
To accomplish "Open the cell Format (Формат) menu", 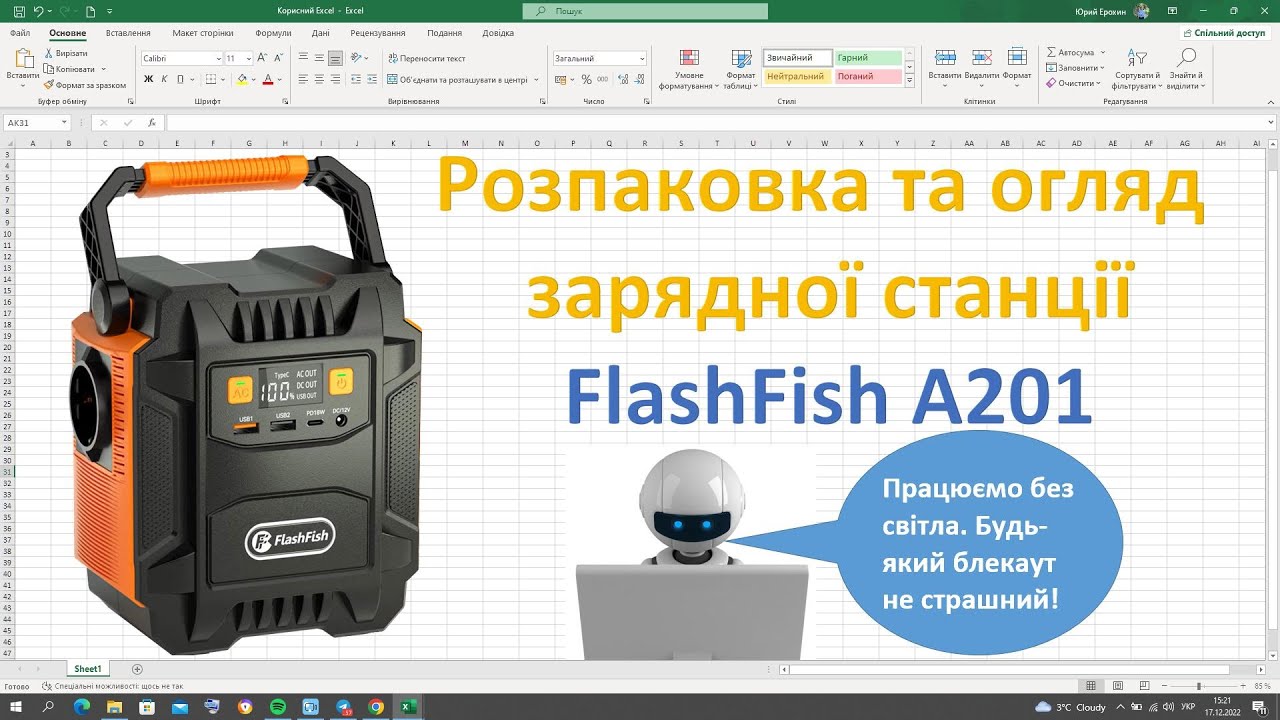I will [1017, 66].
